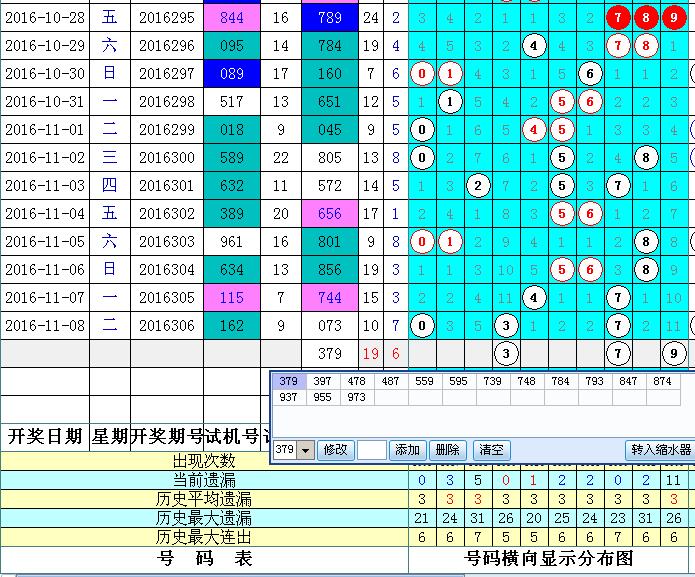695x577 pixels.
Task: Open the 379 number dropdown
Action: pyautogui.click(x=306, y=450)
